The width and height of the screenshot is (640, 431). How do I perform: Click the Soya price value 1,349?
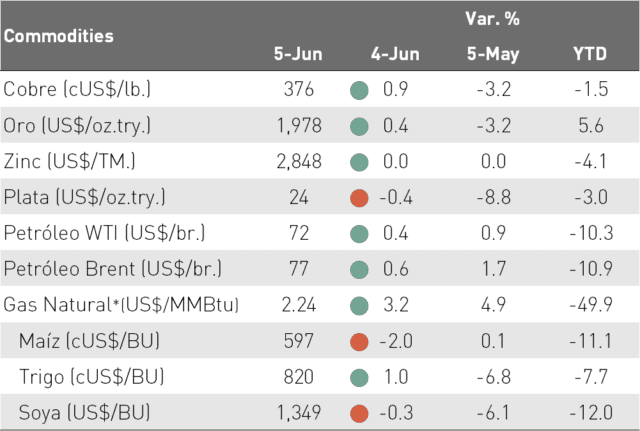click(299, 413)
